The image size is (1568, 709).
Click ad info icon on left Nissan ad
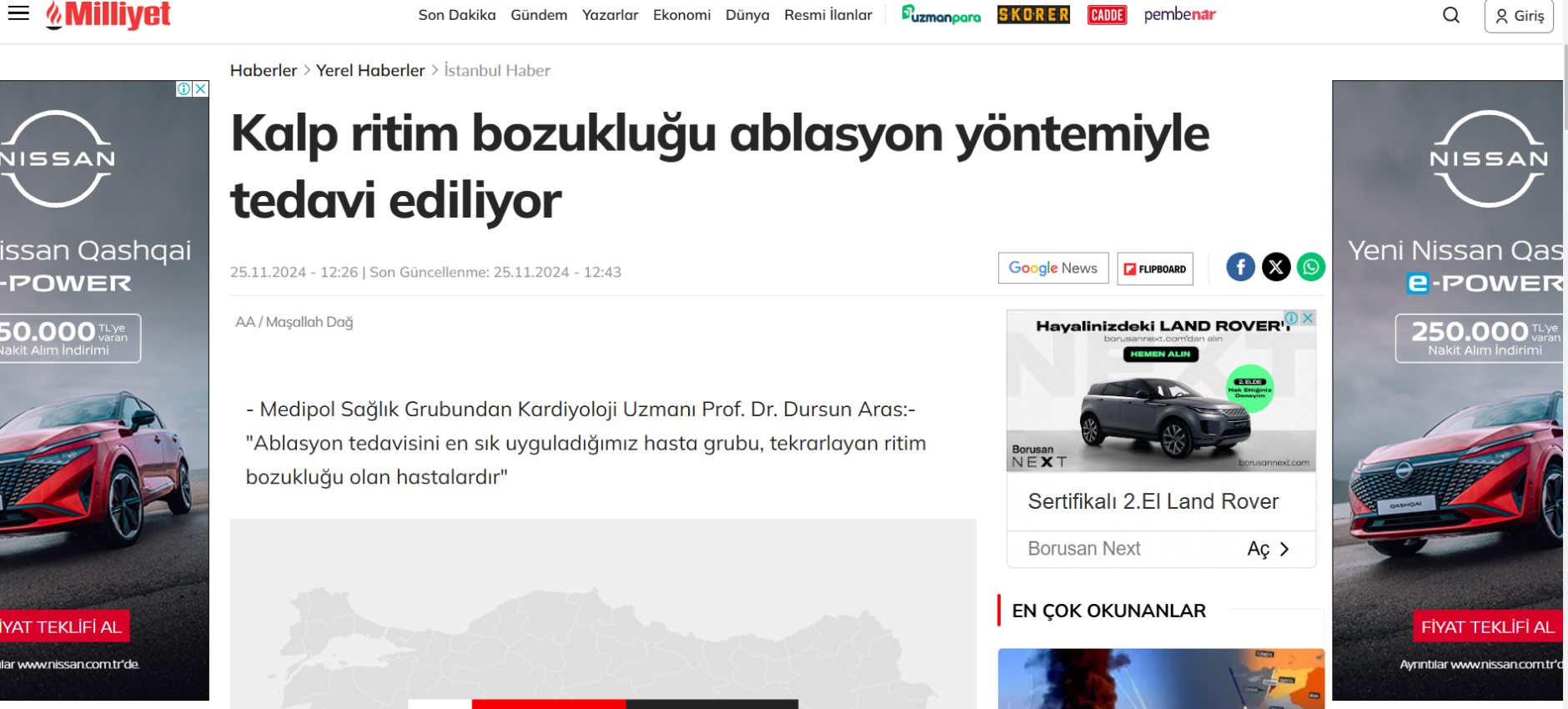pyautogui.click(x=184, y=88)
